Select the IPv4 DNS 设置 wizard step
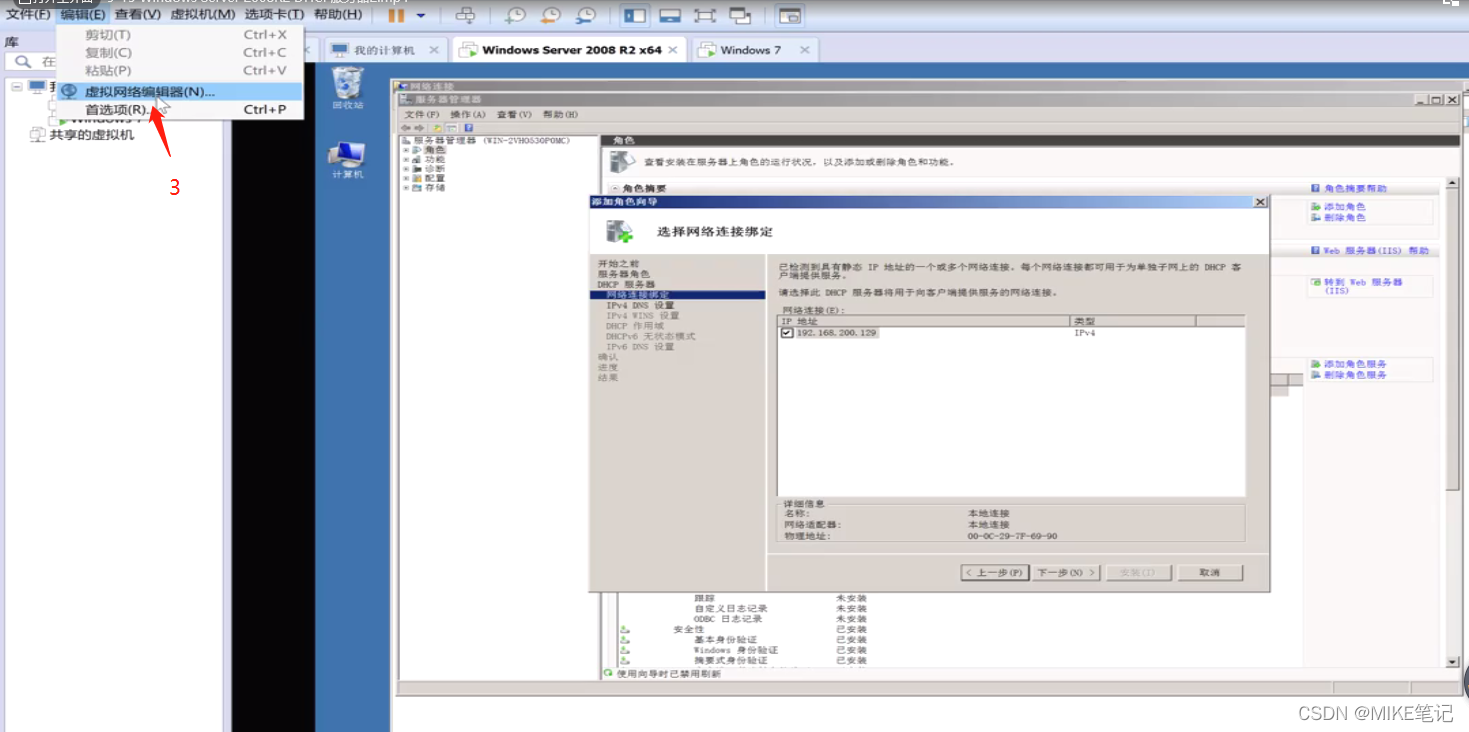Screen dimensions: 1469x732 pyautogui.click(x=640, y=306)
